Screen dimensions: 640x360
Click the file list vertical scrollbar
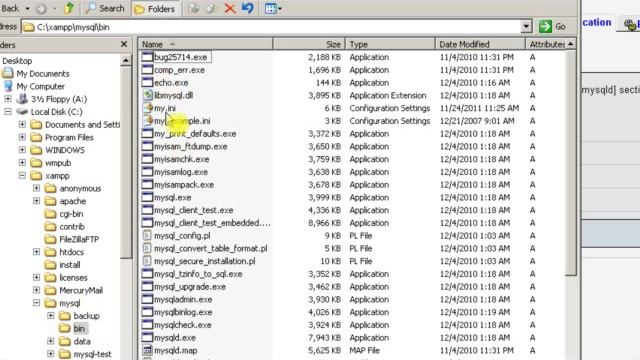(x=571, y=163)
